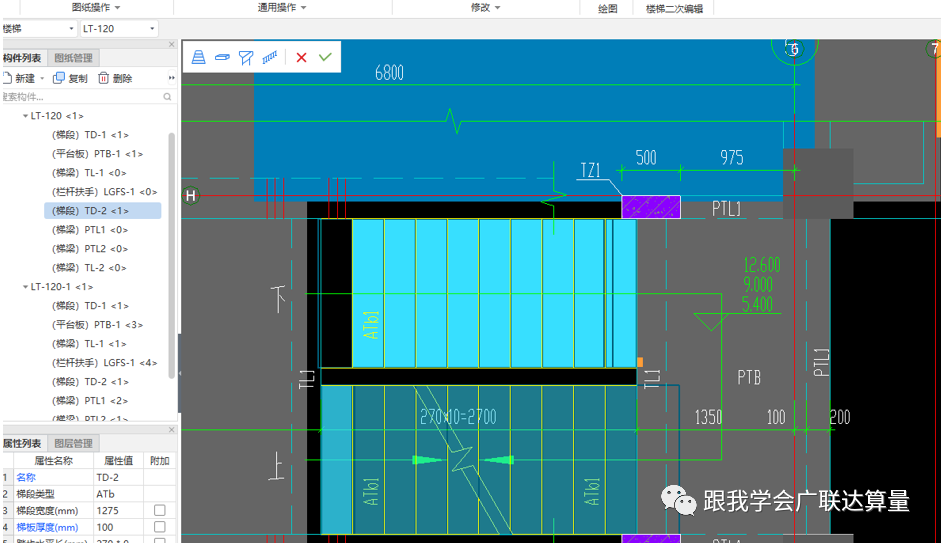Select (梯段) TD-2 <1> under LT-120-1
Screen dimensions: 941x543
click(x=90, y=382)
